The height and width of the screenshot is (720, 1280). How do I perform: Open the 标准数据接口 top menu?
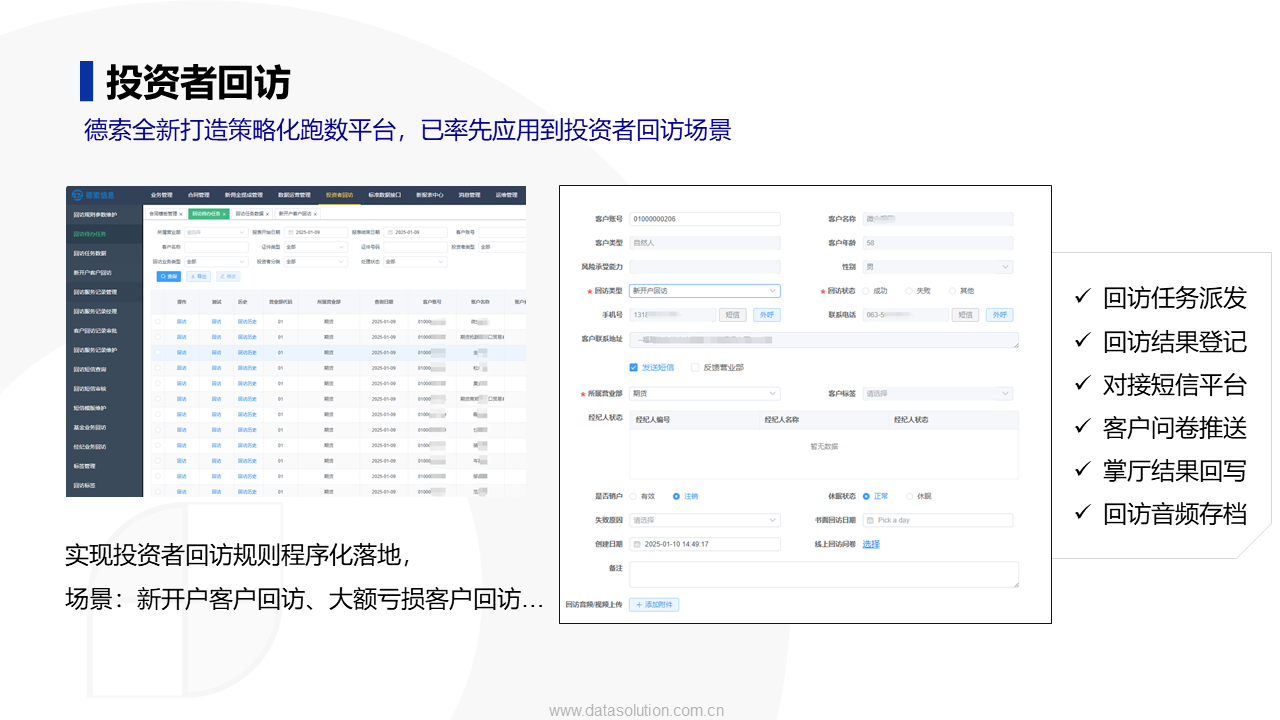pyautogui.click(x=385, y=195)
